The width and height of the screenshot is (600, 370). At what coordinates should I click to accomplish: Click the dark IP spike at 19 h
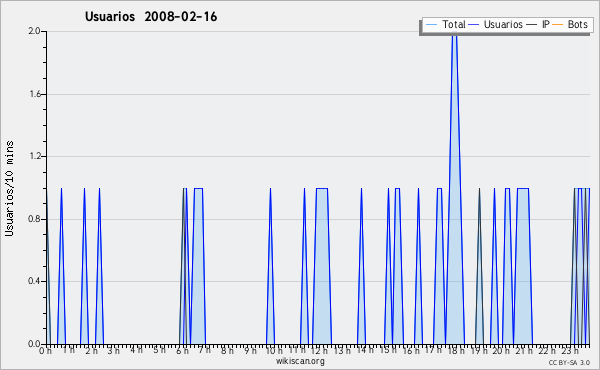pyautogui.click(x=479, y=266)
